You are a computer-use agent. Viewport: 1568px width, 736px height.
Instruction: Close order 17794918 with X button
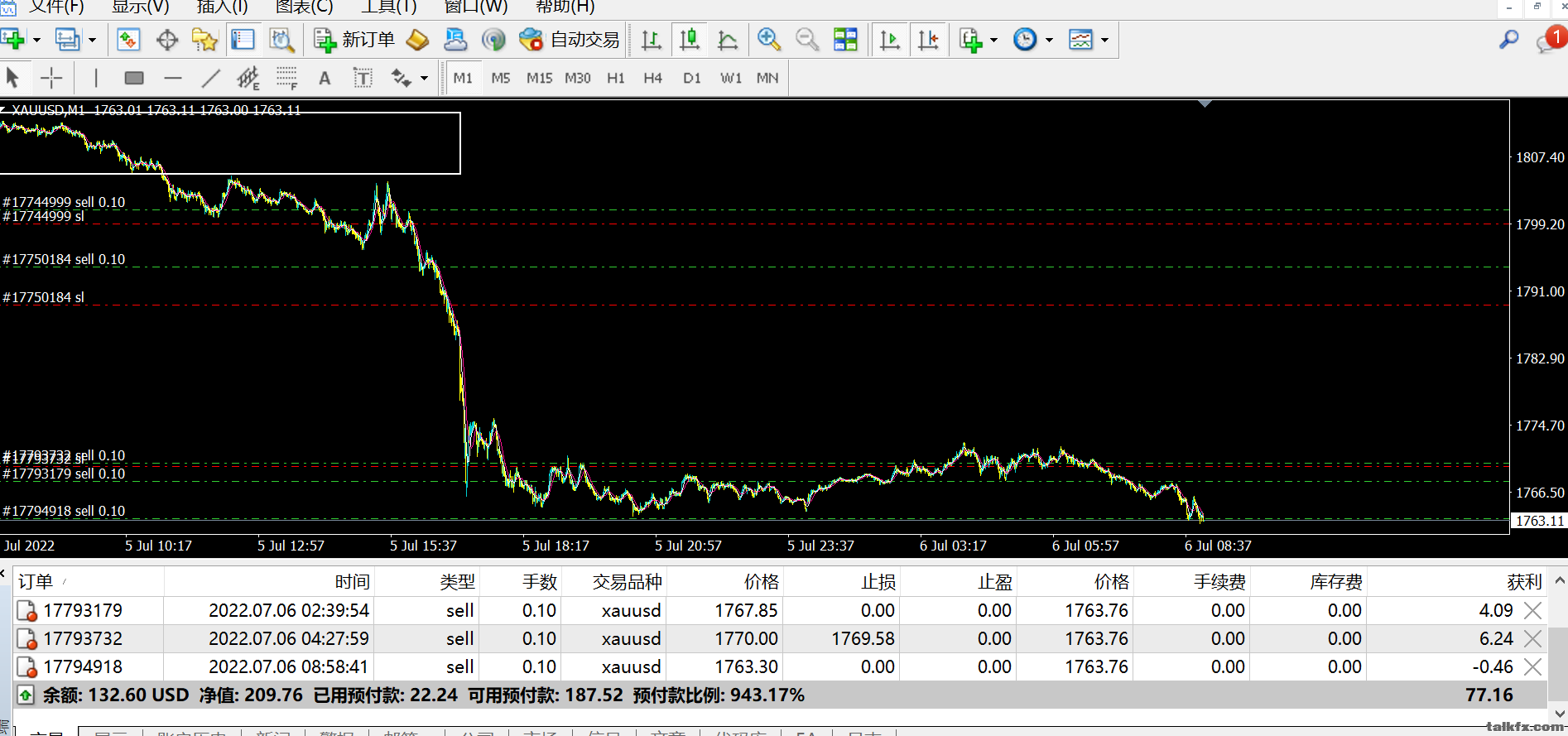click(x=1533, y=667)
